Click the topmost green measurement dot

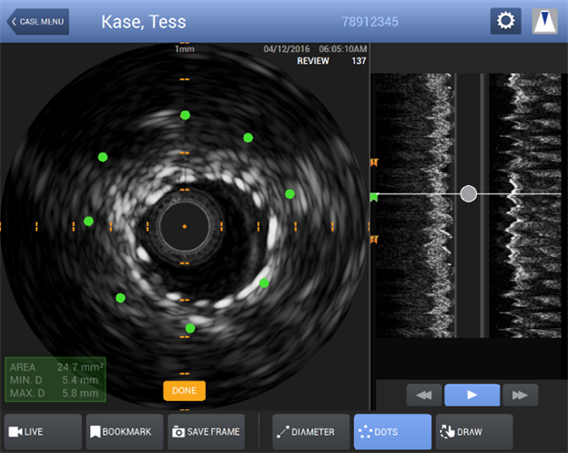pyautogui.click(x=185, y=115)
